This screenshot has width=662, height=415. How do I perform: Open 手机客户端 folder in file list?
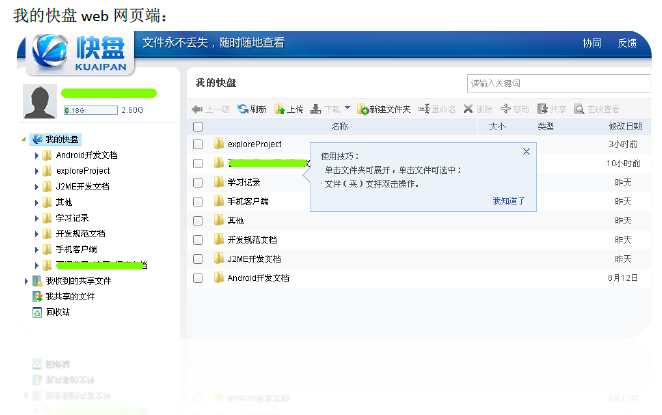[248, 201]
